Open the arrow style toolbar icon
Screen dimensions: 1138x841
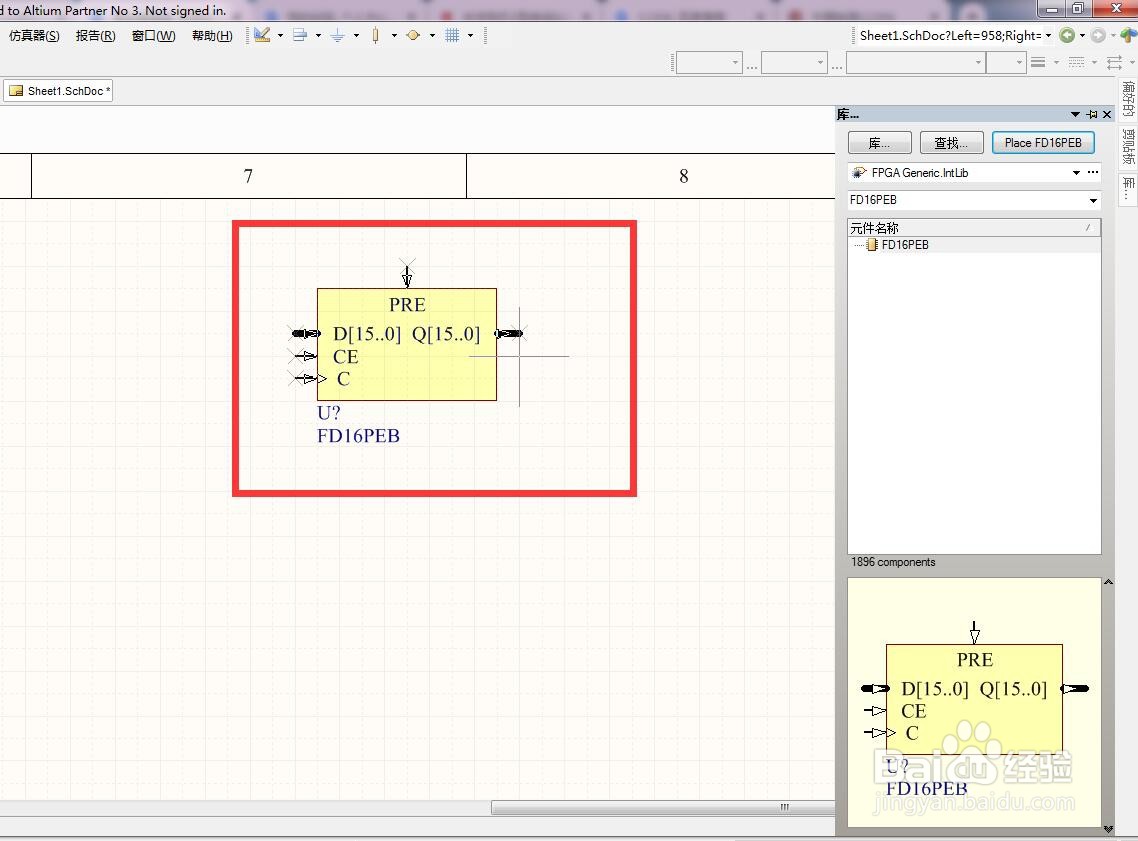(1115, 62)
